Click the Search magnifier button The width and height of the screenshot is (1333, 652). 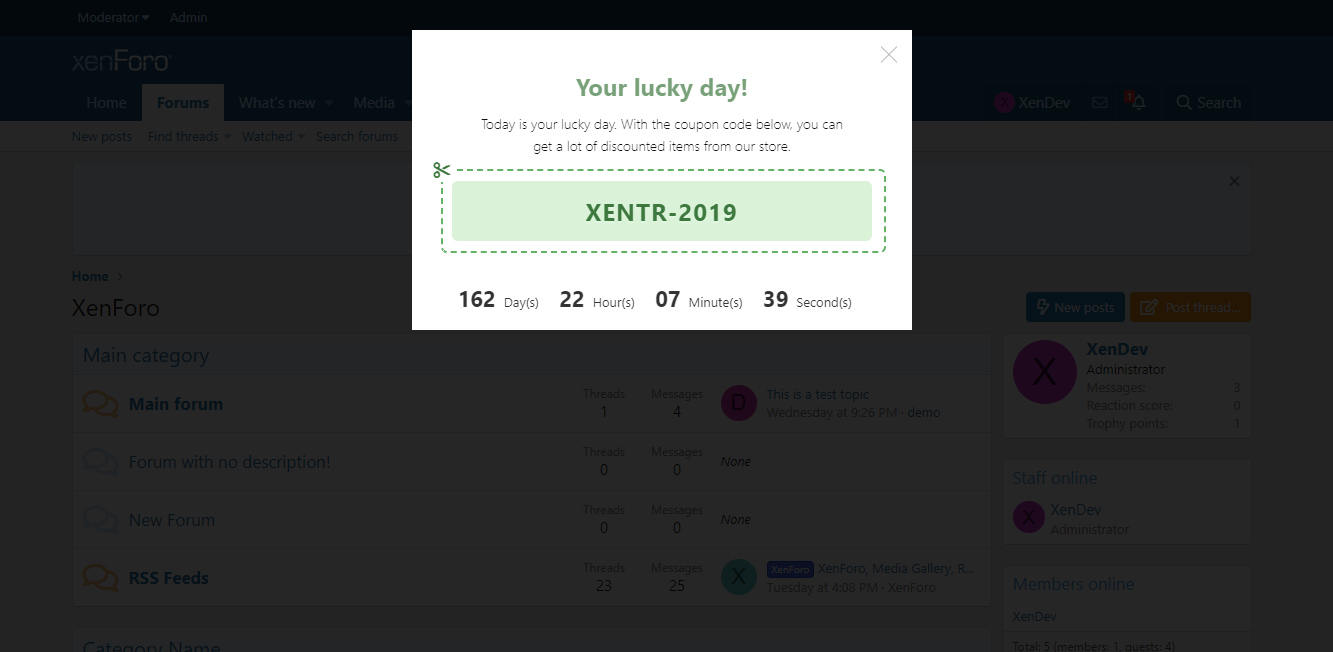[1208, 103]
